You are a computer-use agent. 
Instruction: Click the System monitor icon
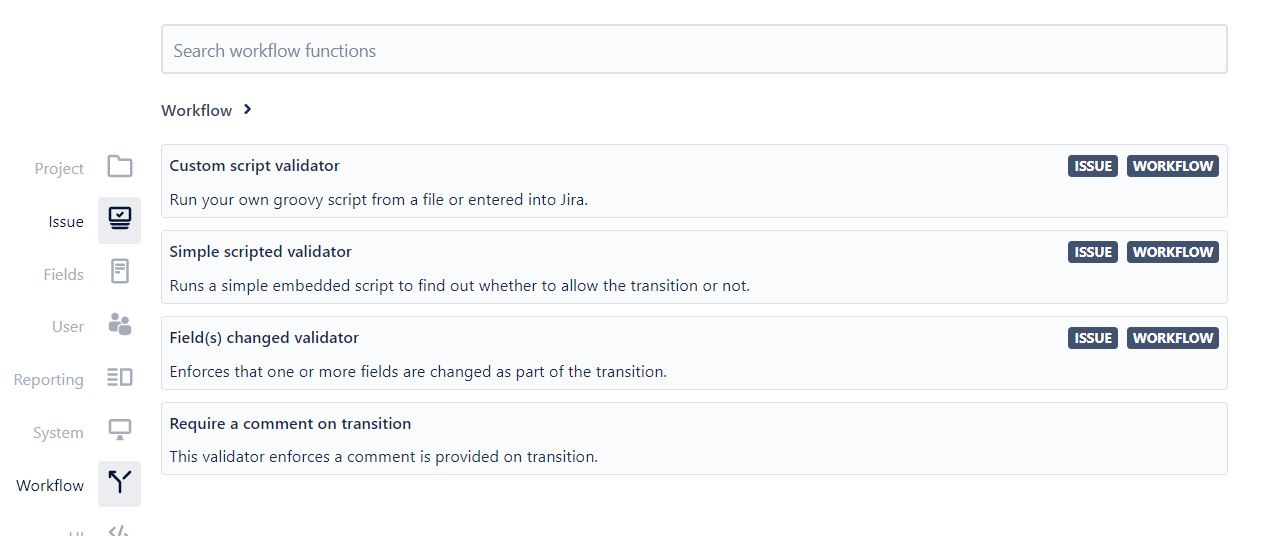point(120,430)
